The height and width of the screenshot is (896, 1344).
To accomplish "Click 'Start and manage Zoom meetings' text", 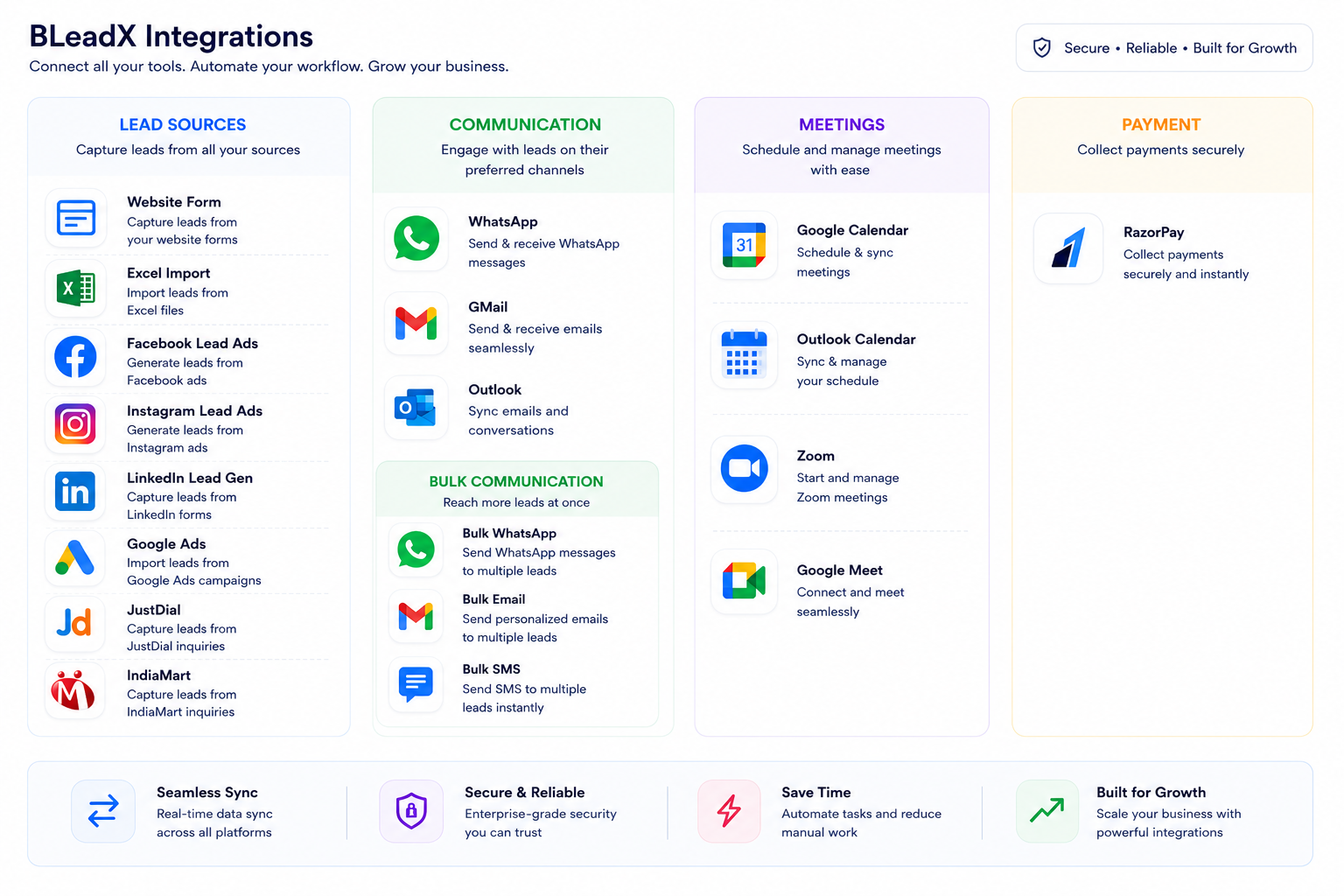I will (848, 487).
